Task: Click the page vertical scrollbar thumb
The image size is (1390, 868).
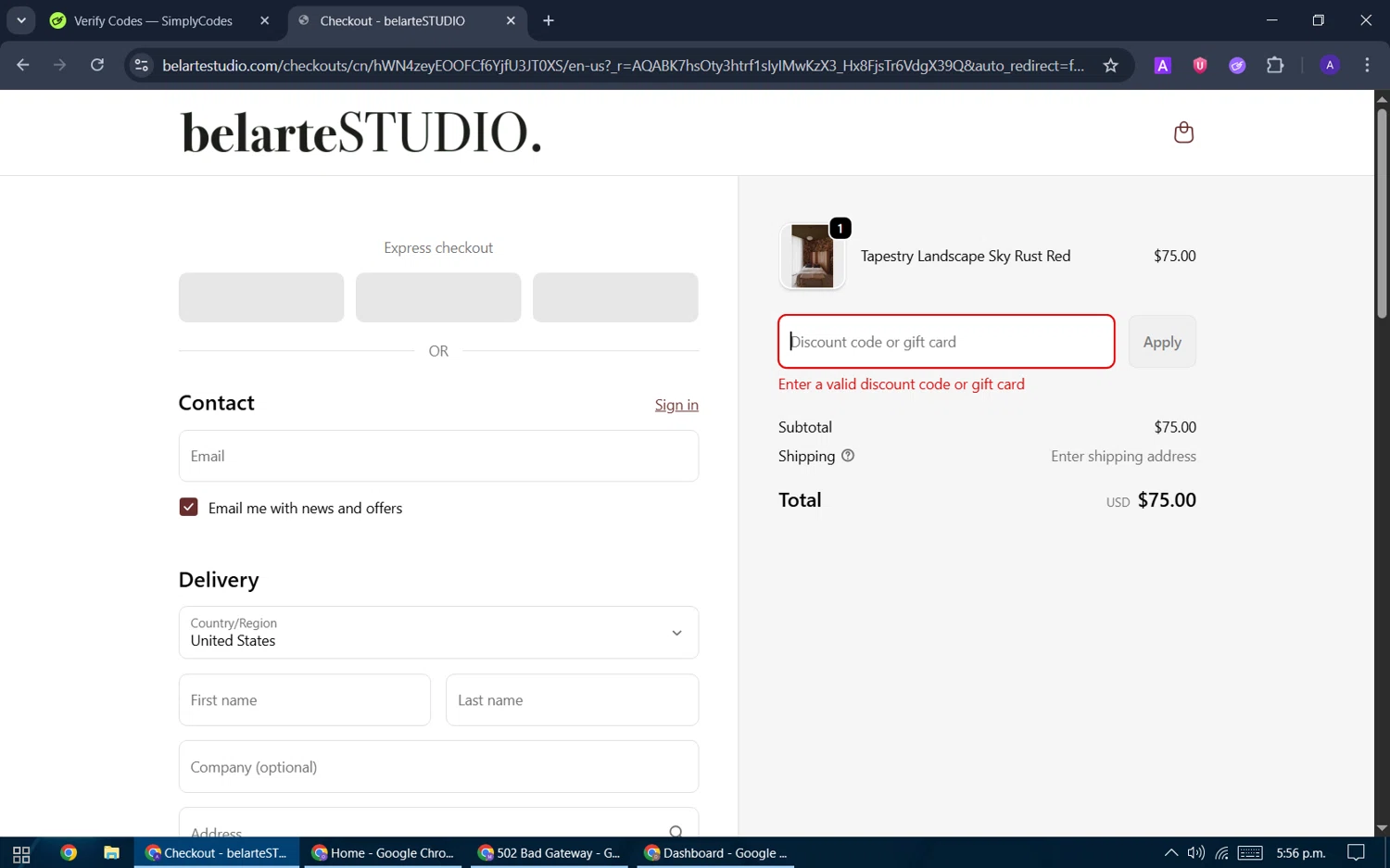Action: coord(1382,213)
